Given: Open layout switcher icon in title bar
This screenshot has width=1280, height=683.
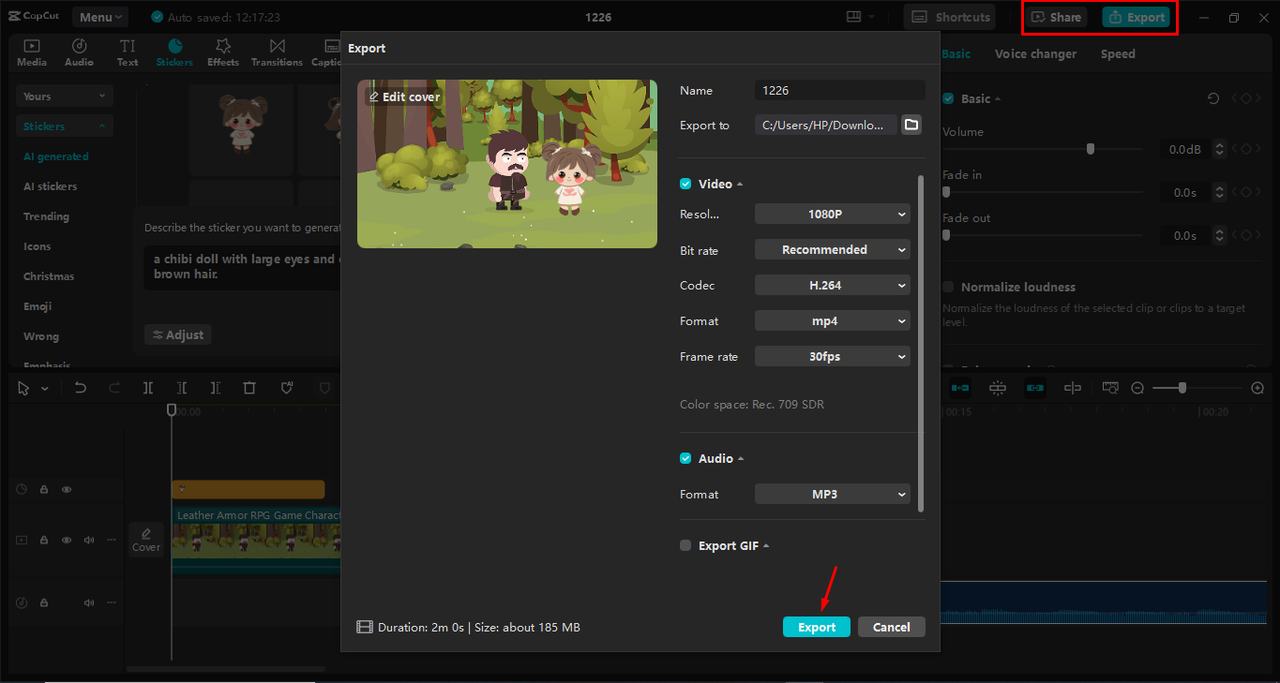Looking at the screenshot, I should tap(853, 17).
